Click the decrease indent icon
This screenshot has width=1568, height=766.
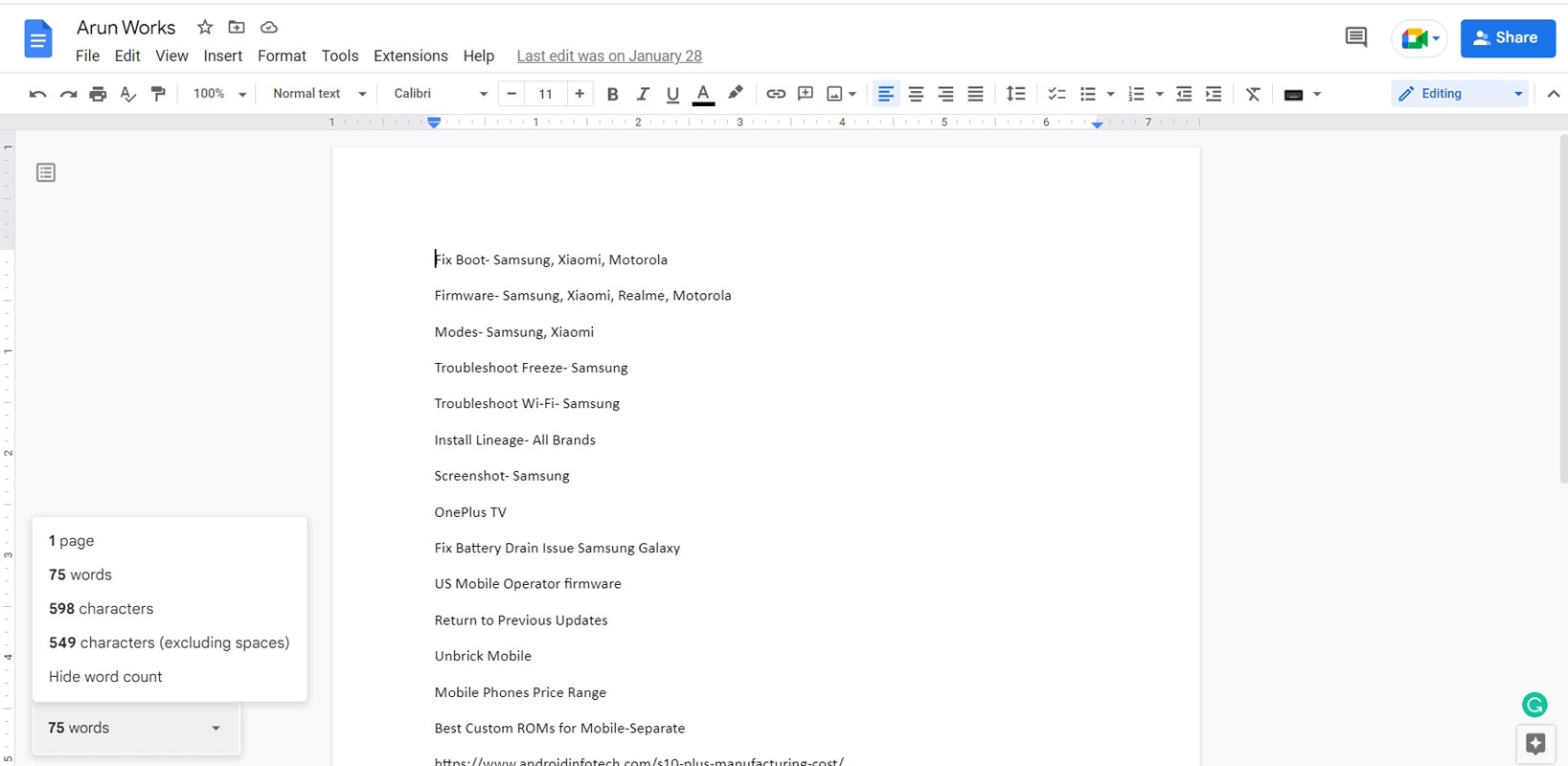coord(1184,94)
